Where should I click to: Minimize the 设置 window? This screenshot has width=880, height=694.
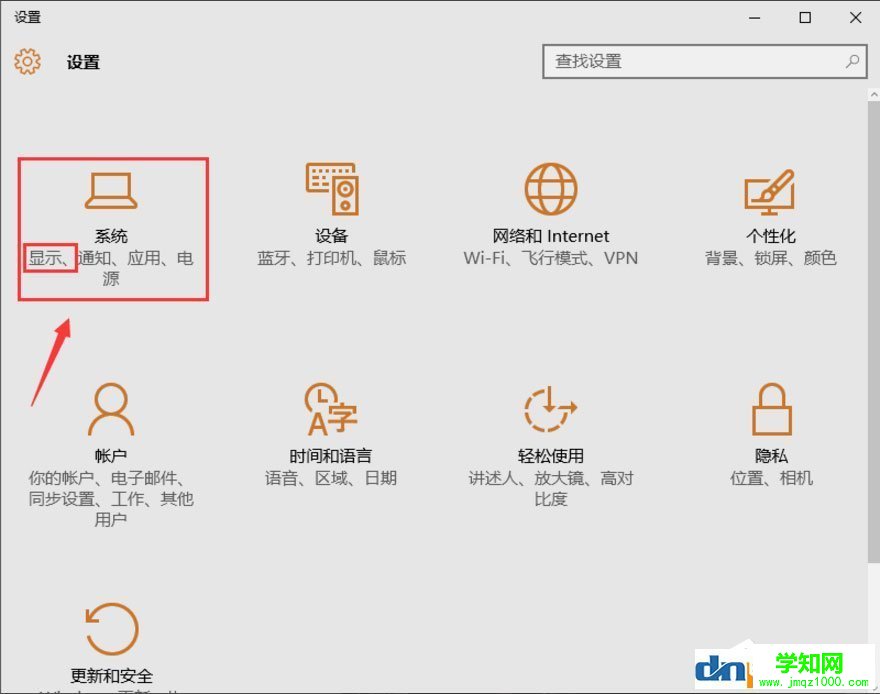(755, 18)
